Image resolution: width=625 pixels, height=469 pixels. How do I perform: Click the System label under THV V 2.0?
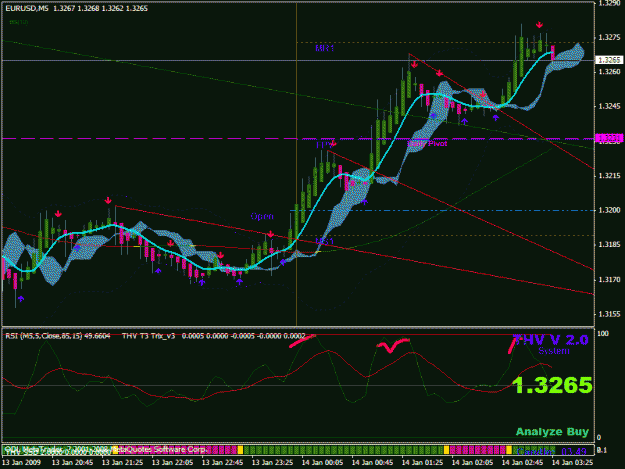point(554,351)
